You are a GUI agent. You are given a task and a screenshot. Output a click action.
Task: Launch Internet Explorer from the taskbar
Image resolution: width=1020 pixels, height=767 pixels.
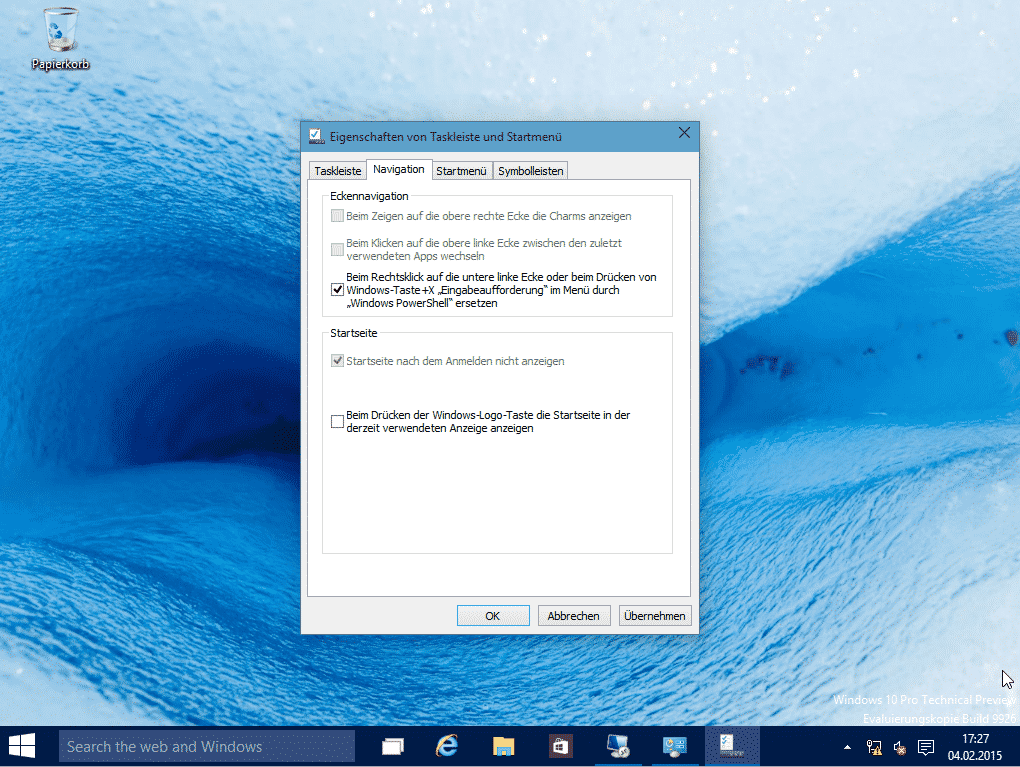pos(447,746)
